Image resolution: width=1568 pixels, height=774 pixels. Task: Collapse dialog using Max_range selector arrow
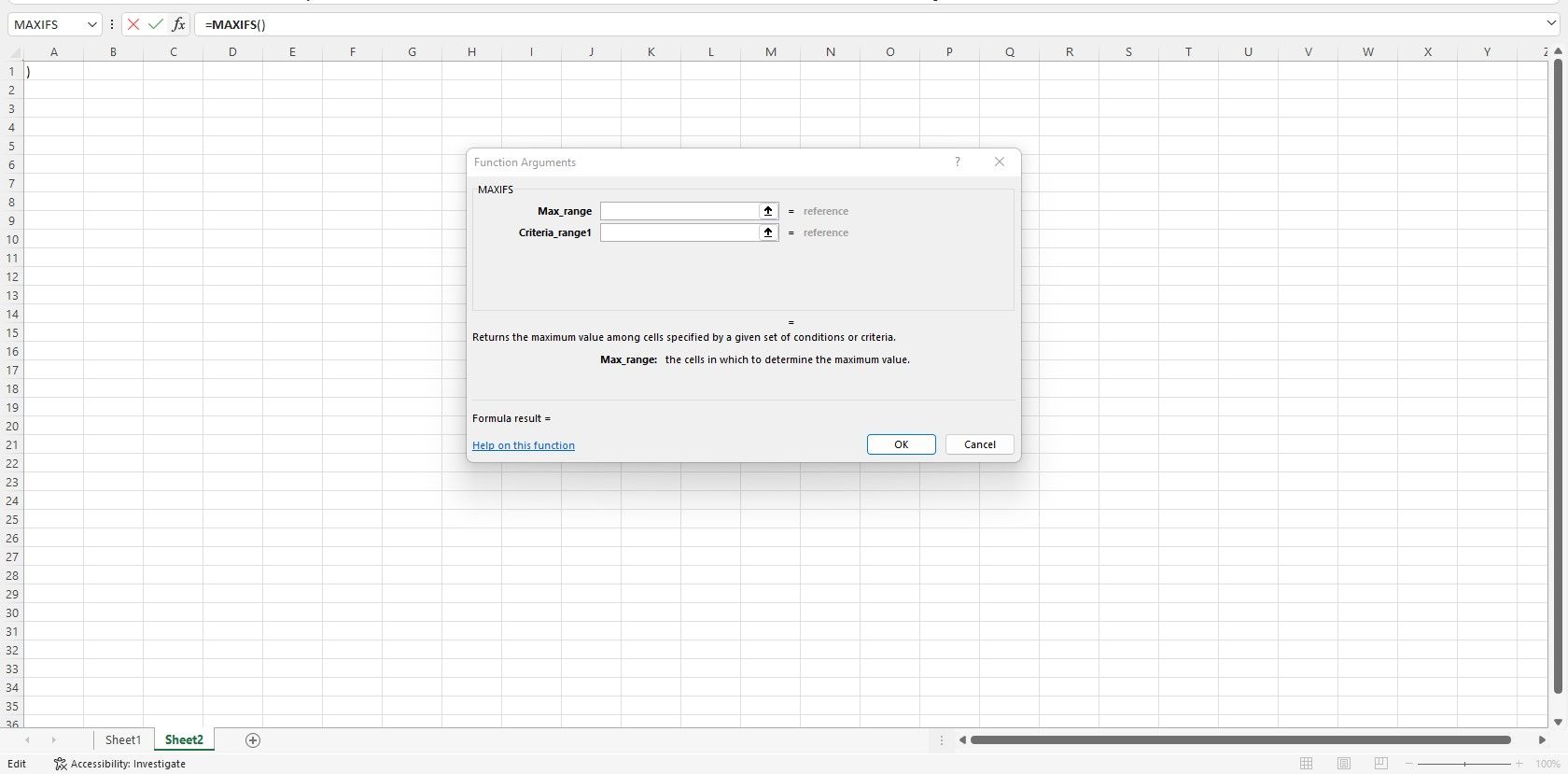(768, 211)
